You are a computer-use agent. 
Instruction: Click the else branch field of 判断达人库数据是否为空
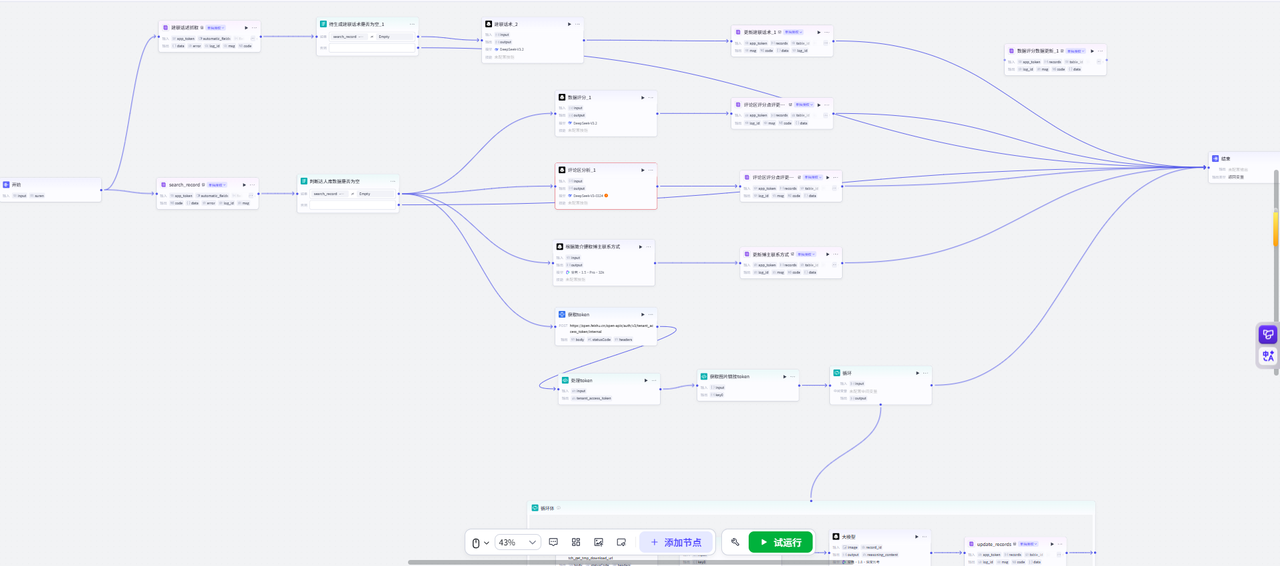pyautogui.click(x=354, y=205)
